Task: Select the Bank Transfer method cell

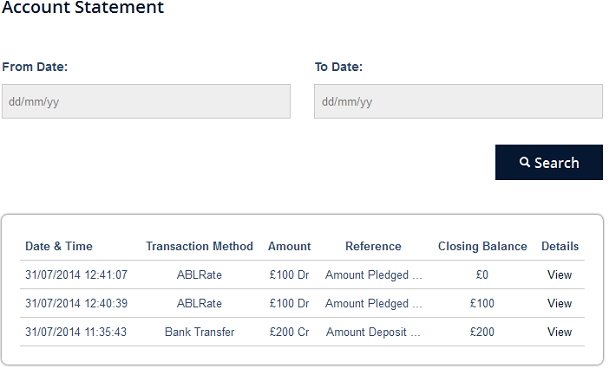Action: coord(200,332)
